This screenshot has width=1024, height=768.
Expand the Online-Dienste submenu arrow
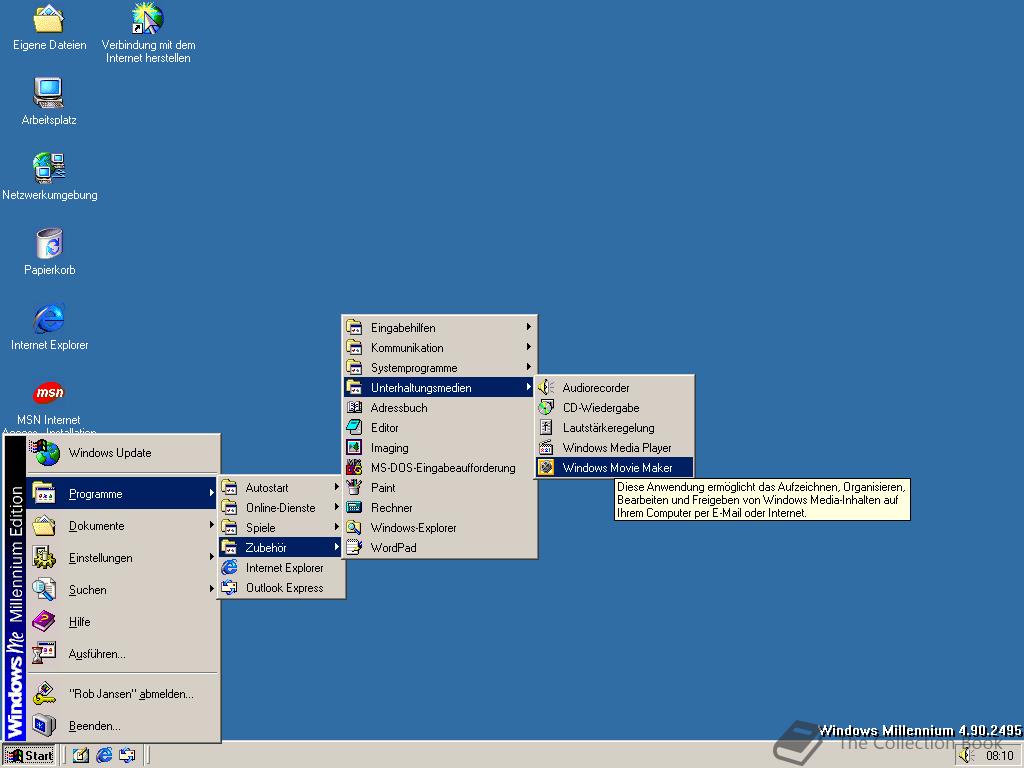pos(337,507)
